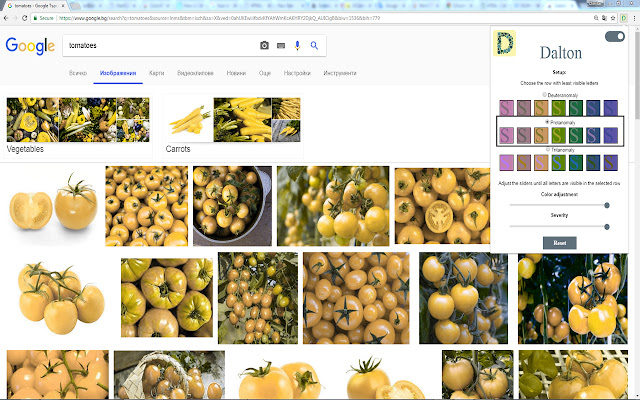This screenshot has width=640, height=400.
Task: Select the Protanomaly radio button
Action: click(547, 122)
